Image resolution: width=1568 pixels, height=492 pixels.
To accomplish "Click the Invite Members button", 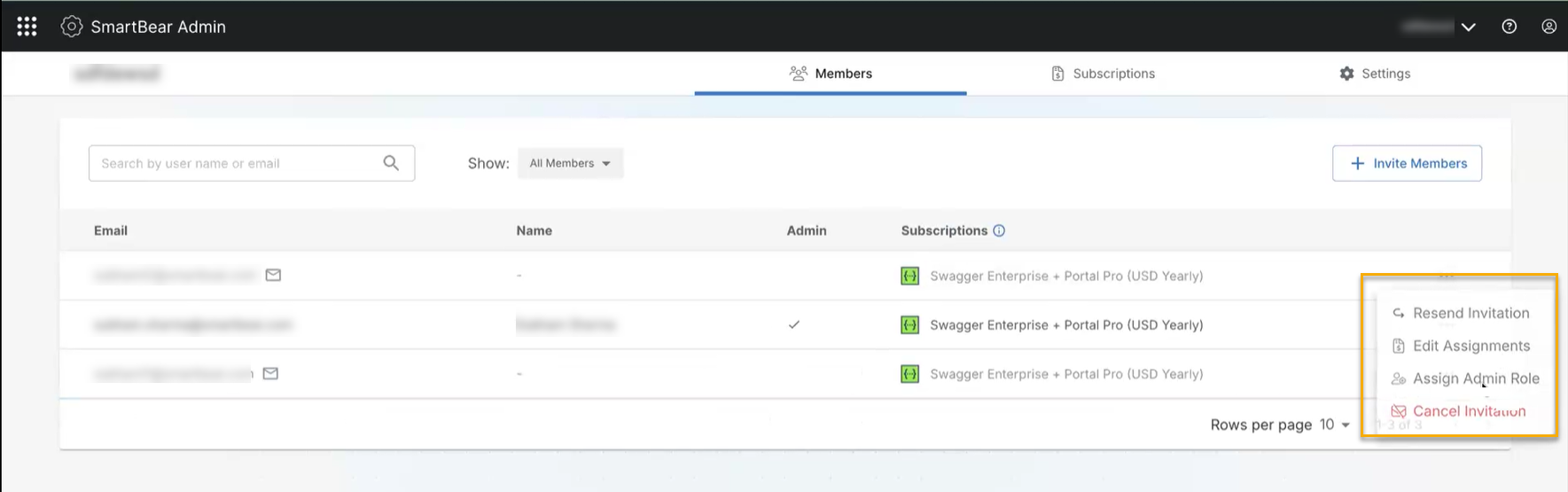I will 1407,163.
